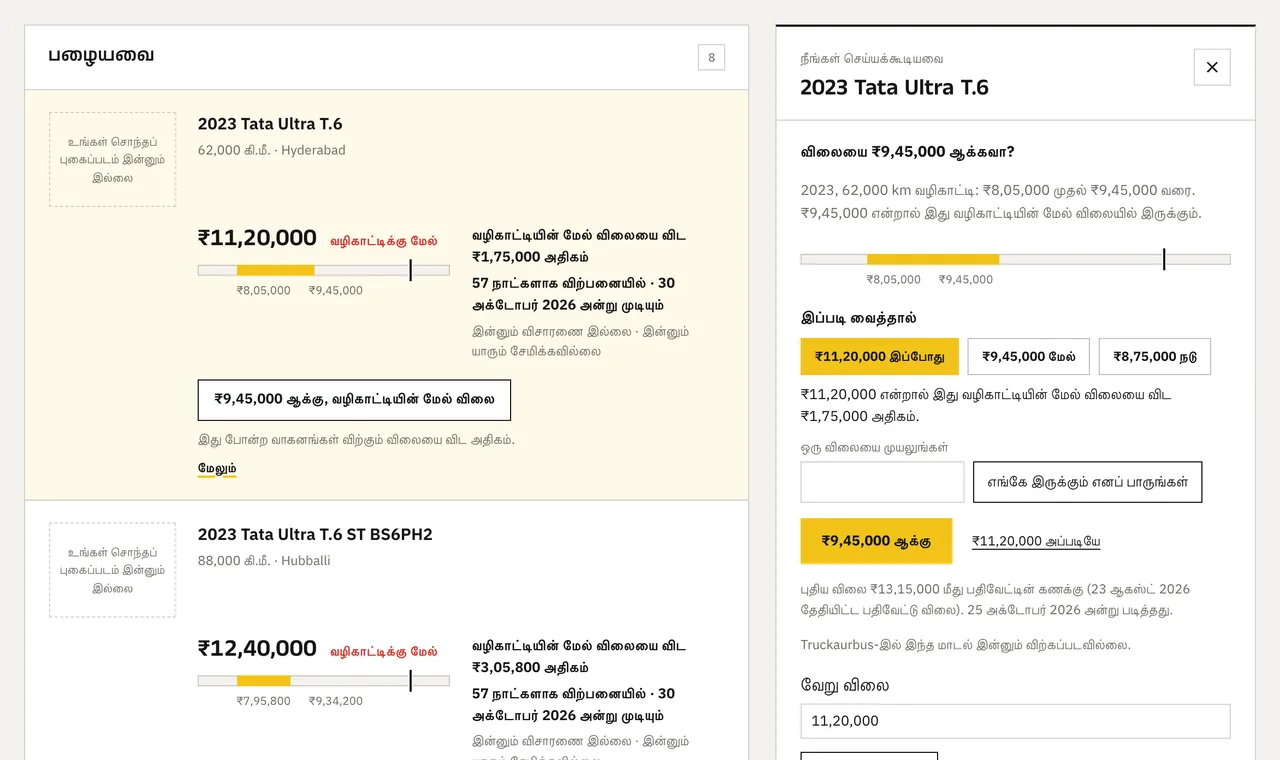1280x760 pixels.
Task: Close the 2023 Tata Ultra T.6 side panel
Action: click(x=1212, y=67)
